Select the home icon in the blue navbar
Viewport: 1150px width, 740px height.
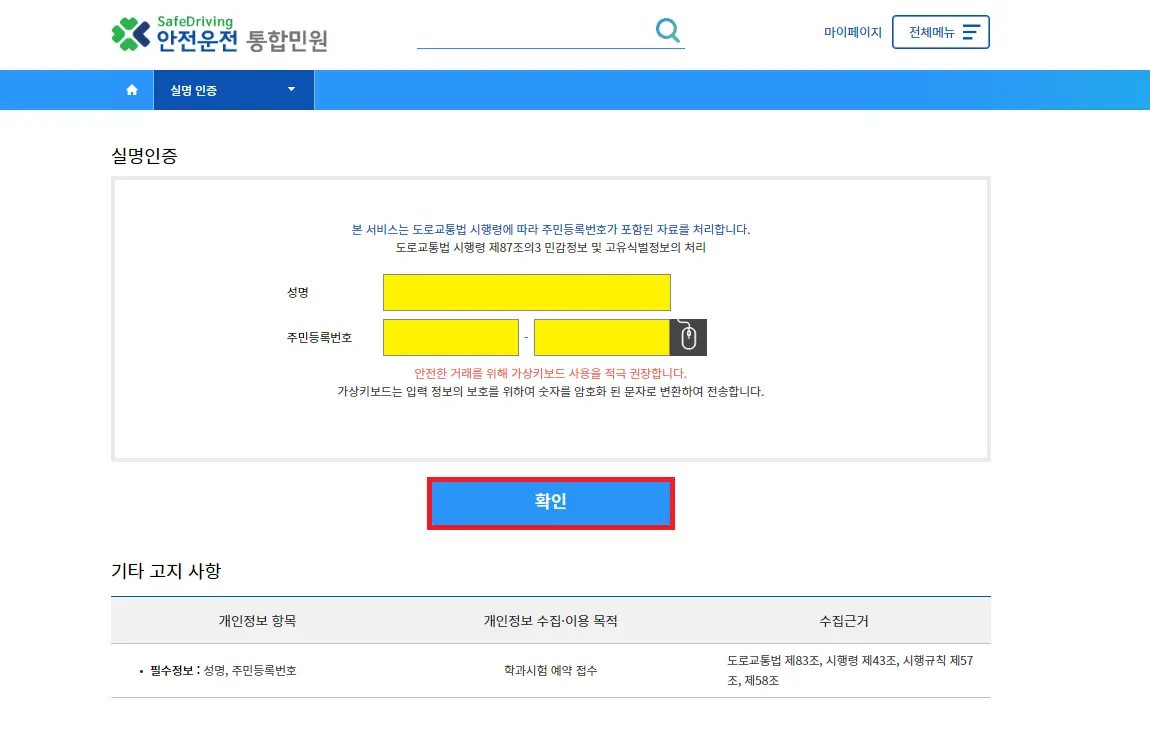(x=131, y=89)
